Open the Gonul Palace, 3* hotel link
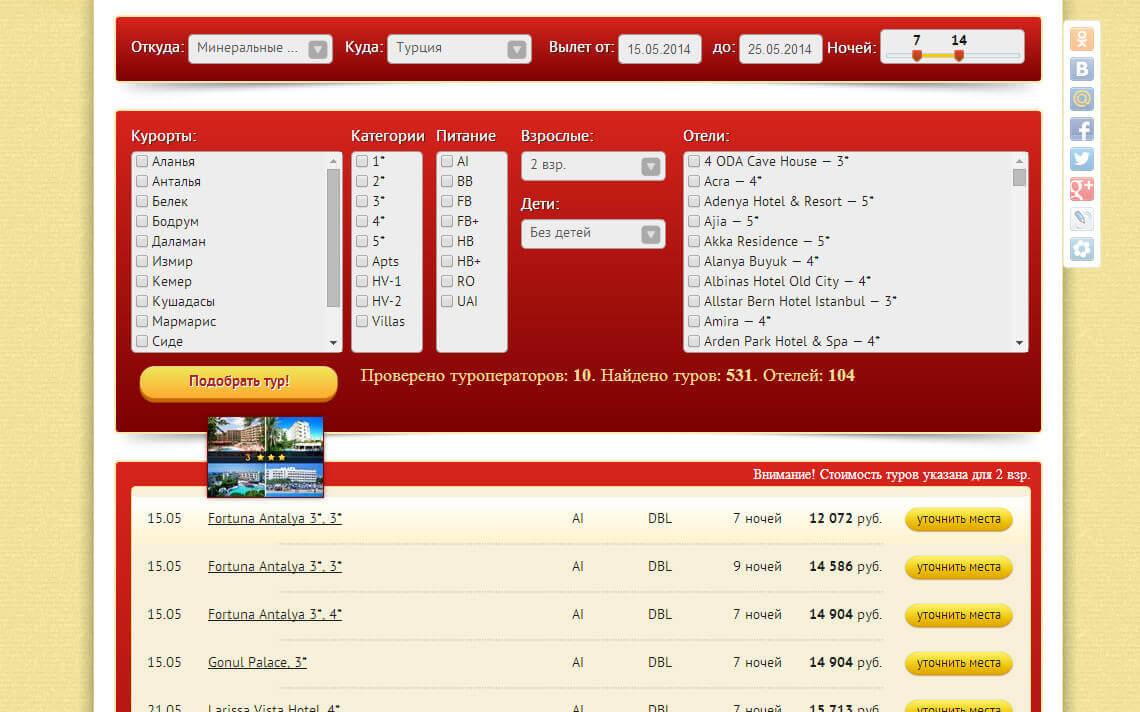 tap(257, 662)
